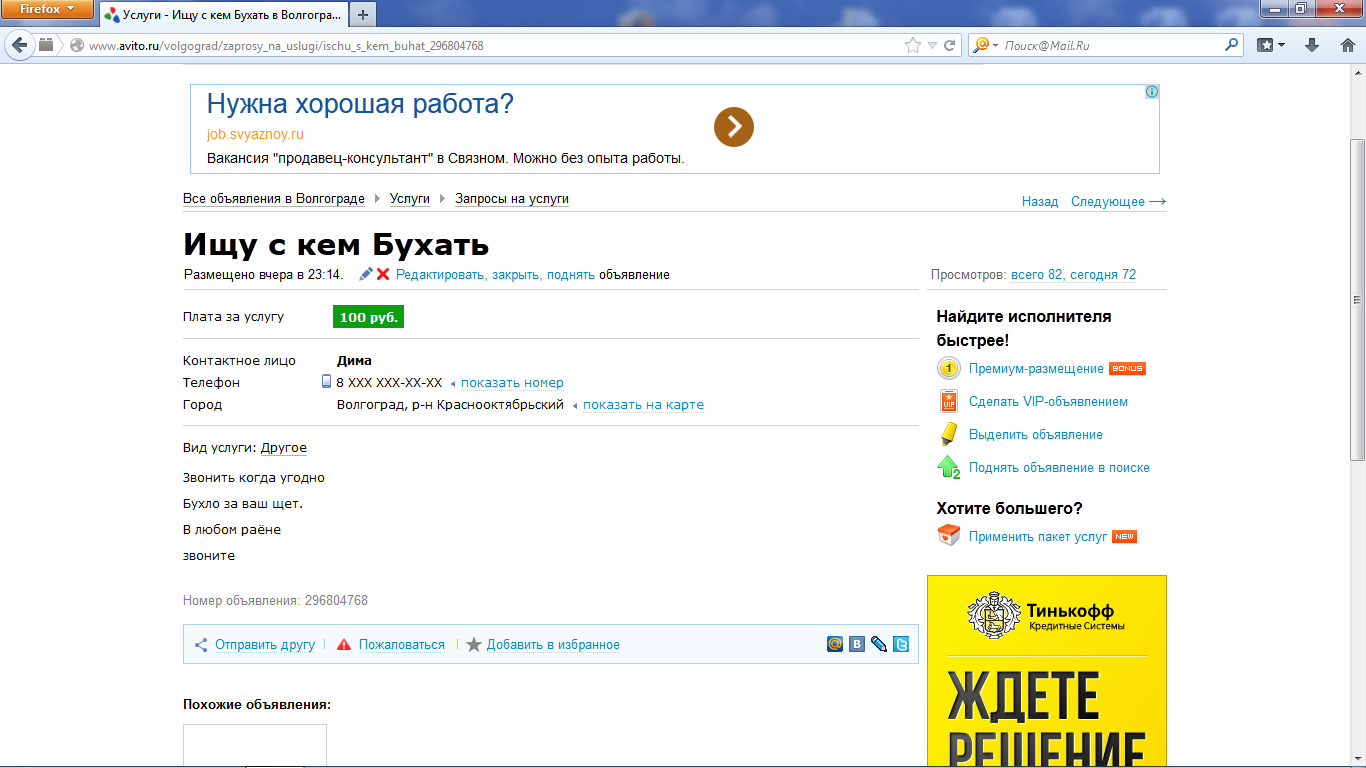Click Применить пакет услуг link
The height and width of the screenshot is (768, 1366).
coord(1038,537)
